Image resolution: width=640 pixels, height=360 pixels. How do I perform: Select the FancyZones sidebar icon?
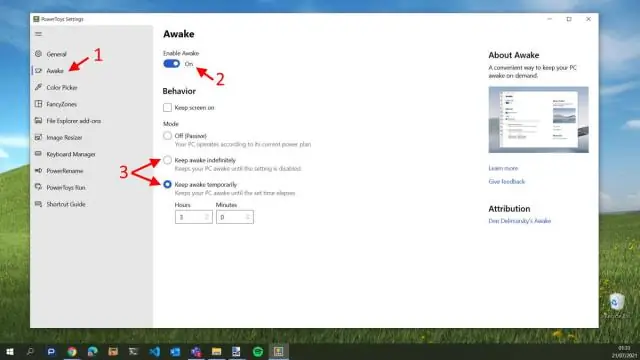click(x=38, y=104)
